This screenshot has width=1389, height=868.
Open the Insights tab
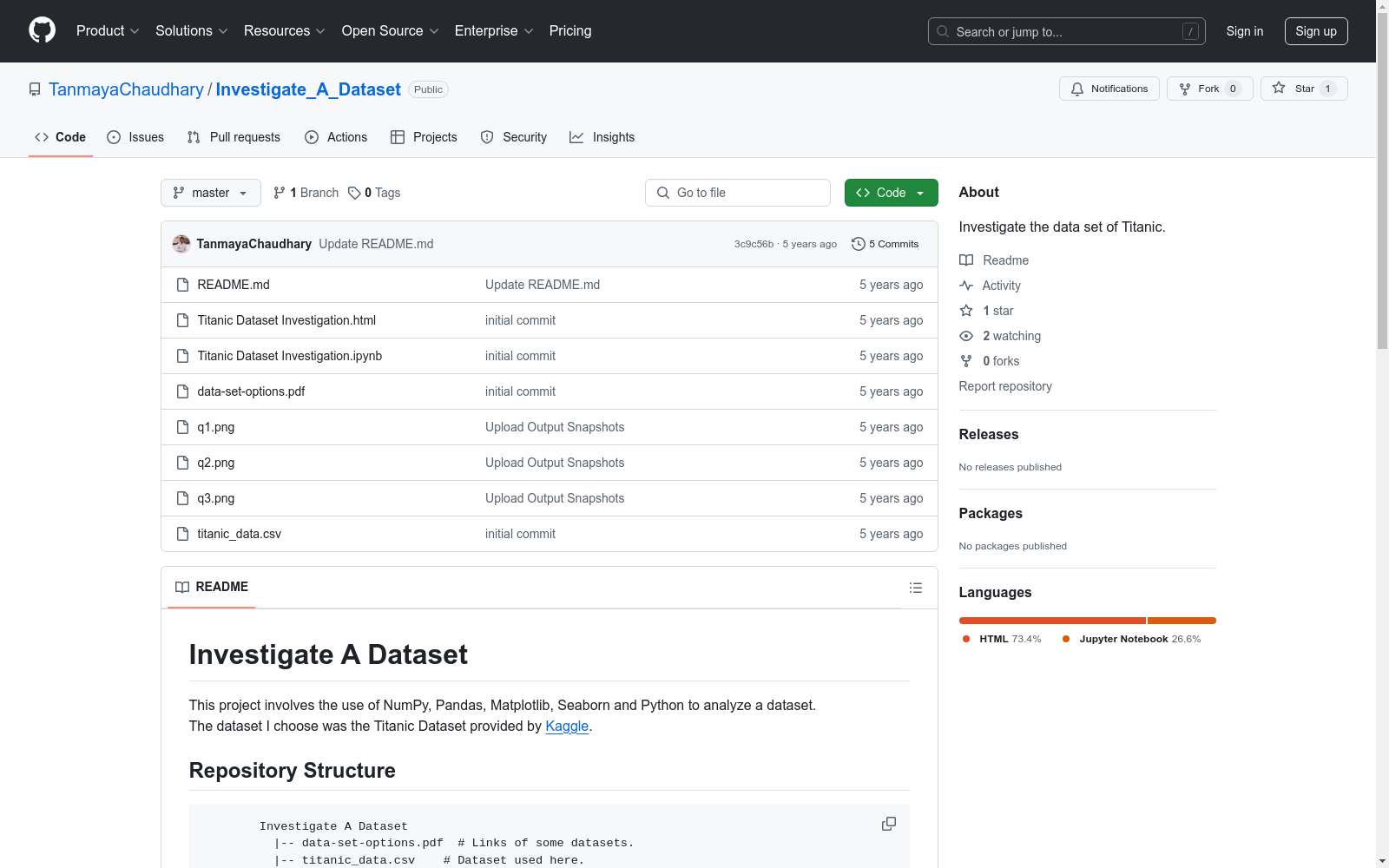pos(602,137)
